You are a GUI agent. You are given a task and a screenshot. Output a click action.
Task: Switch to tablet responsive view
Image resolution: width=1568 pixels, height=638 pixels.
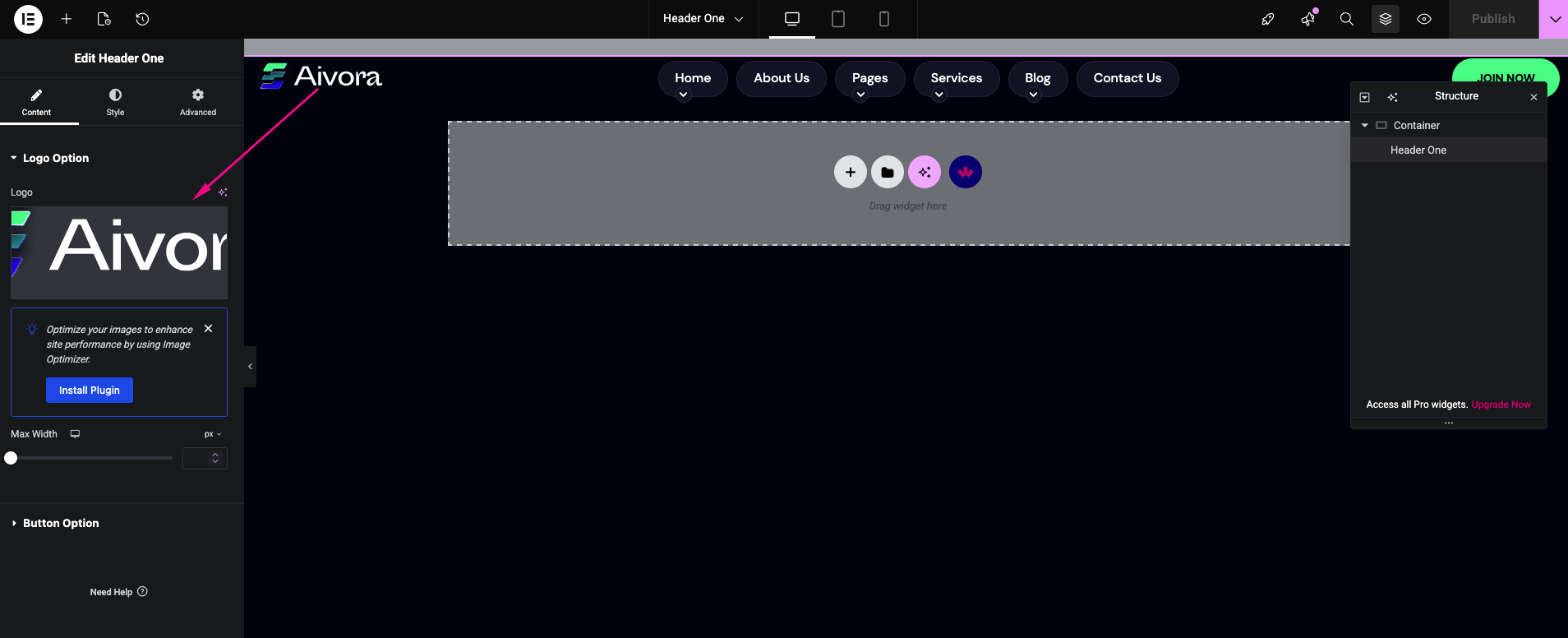click(837, 19)
